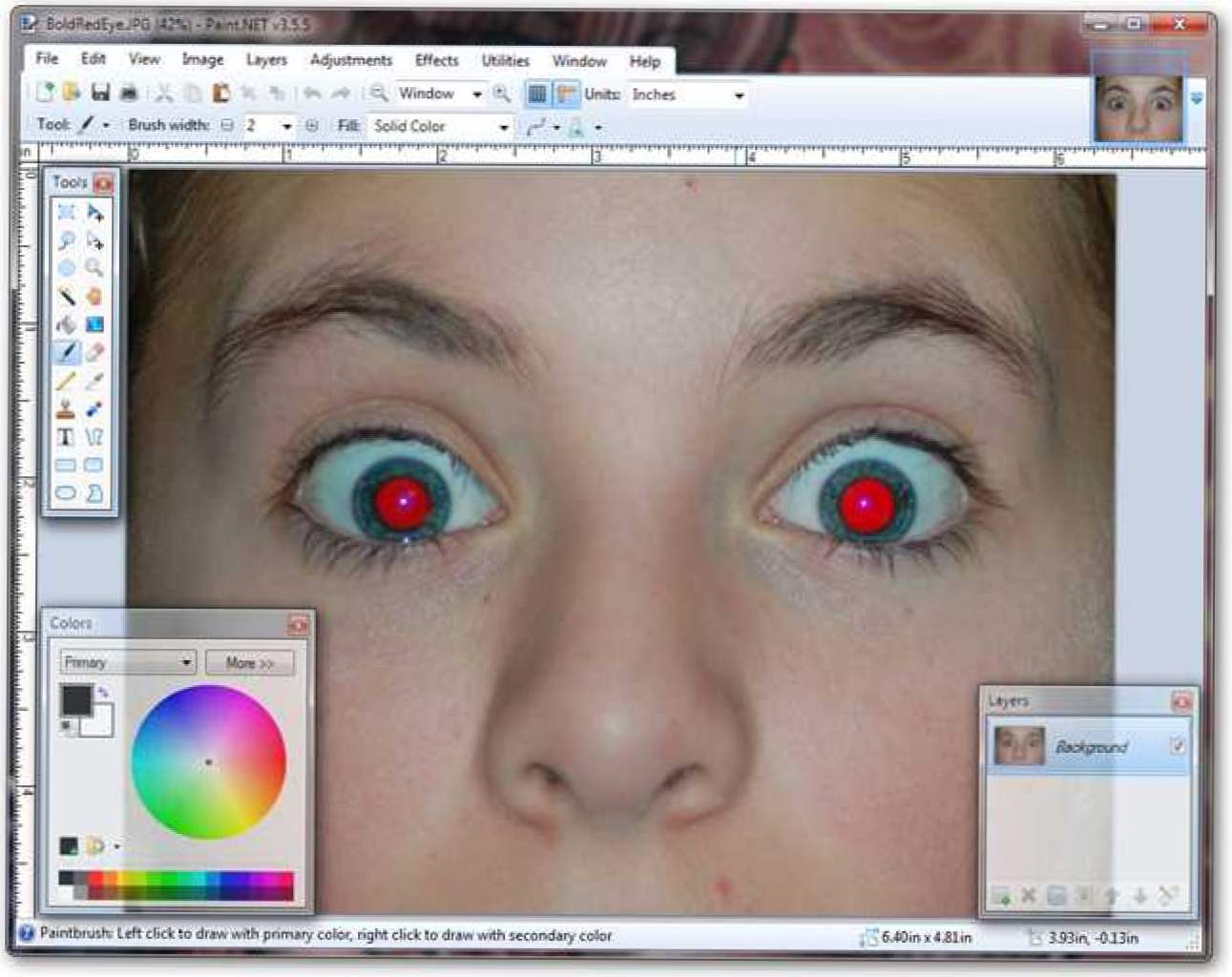Screen dimensions: 1232x977
Task: Toggle the rulers button
Action: [x=566, y=94]
